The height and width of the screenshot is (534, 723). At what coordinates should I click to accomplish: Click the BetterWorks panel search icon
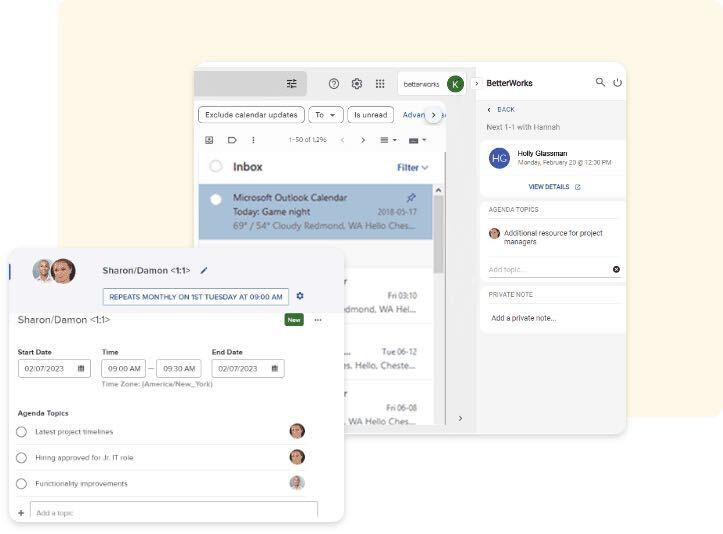tap(600, 83)
